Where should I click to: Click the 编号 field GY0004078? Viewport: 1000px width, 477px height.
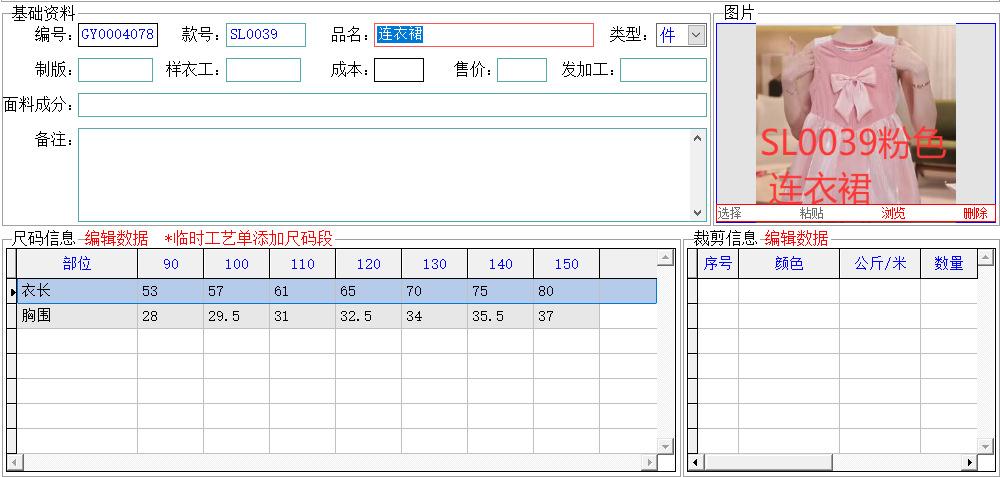coord(118,34)
